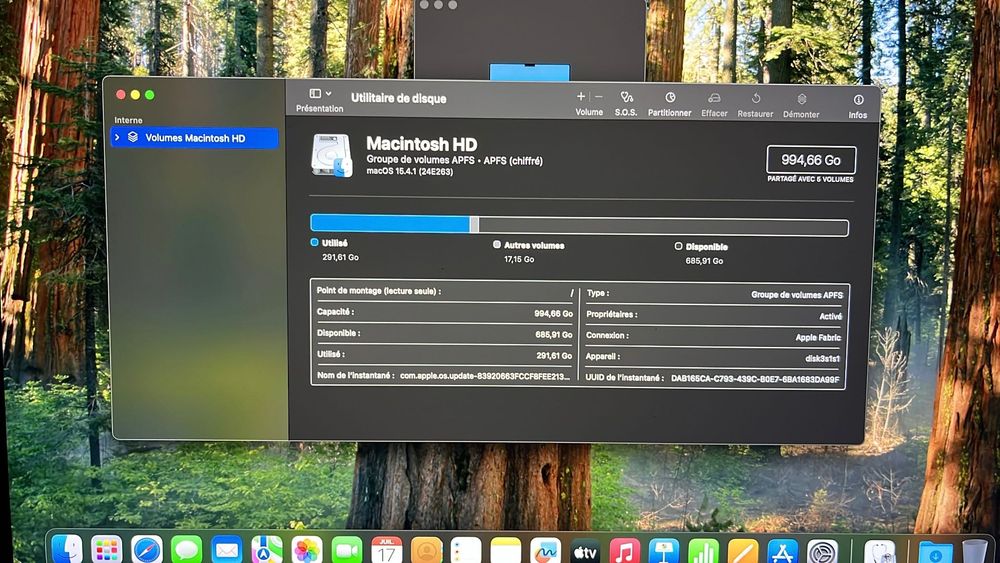Click the Disponible row in the info table
Viewport: 1000px width, 563px height.
(445, 333)
